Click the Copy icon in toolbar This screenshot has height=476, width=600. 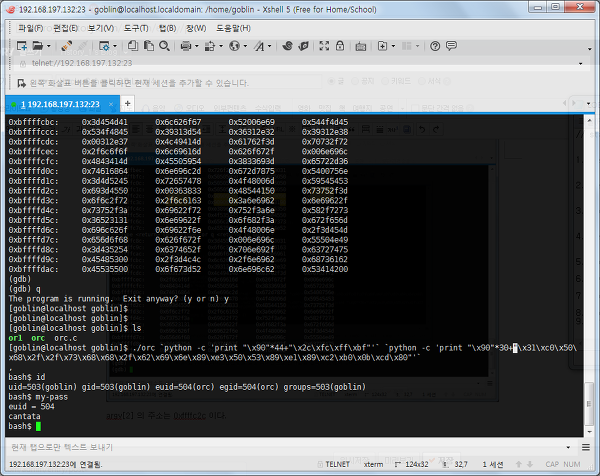(132, 46)
